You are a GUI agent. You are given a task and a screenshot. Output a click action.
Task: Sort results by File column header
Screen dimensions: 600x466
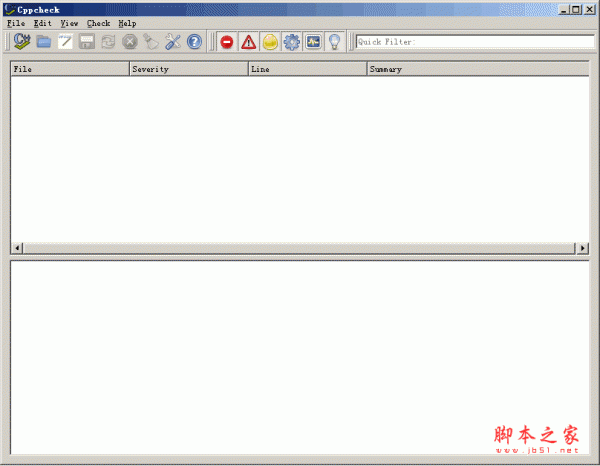[x=70, y=69]
